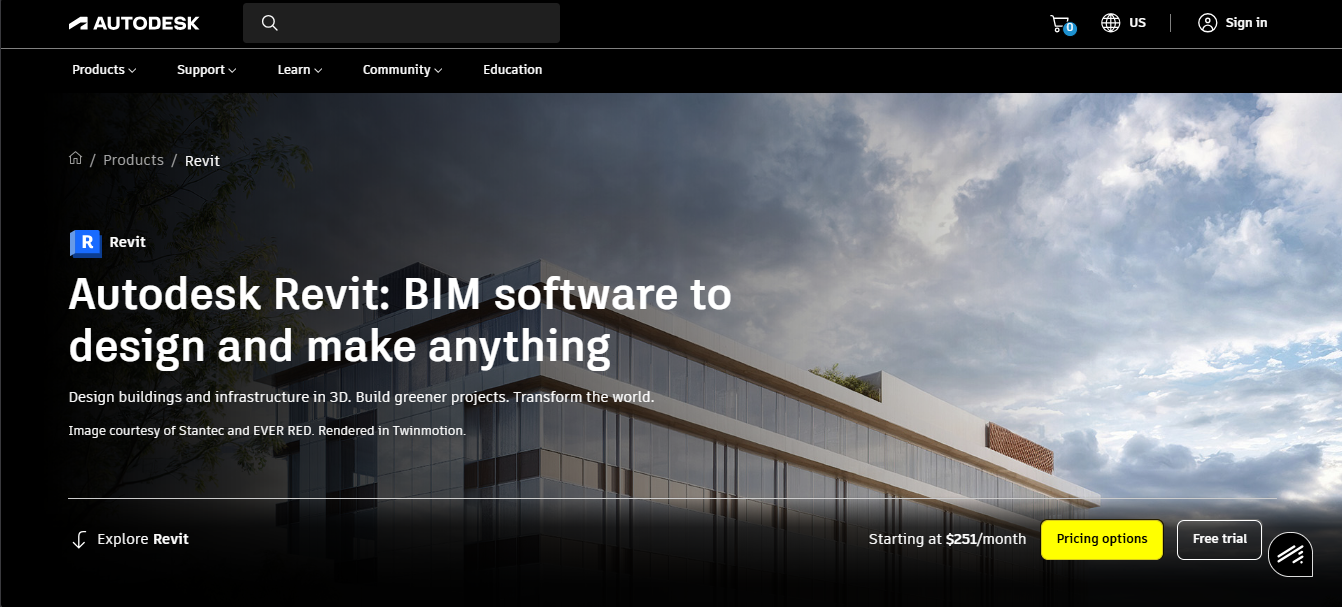This screenshot has width=1342, height=607.
Task: Click the "Starting at $251/month" text
Action: (947, 539)
